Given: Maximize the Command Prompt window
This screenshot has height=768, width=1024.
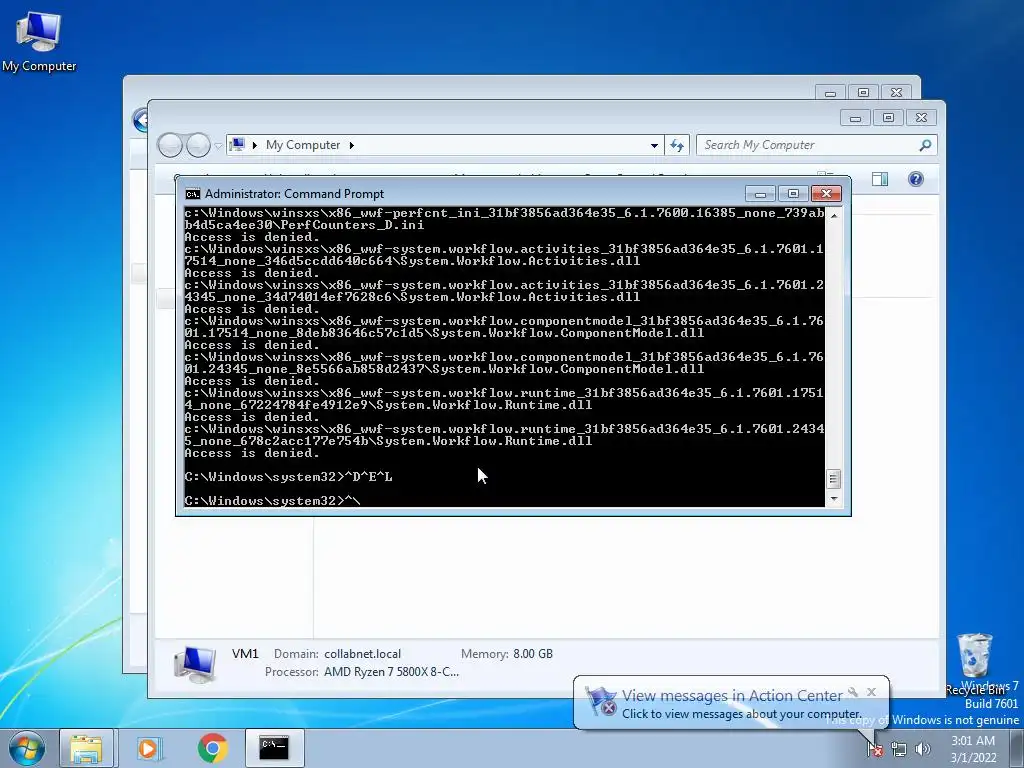Looking at the screenshot, I should click(793, 193).
